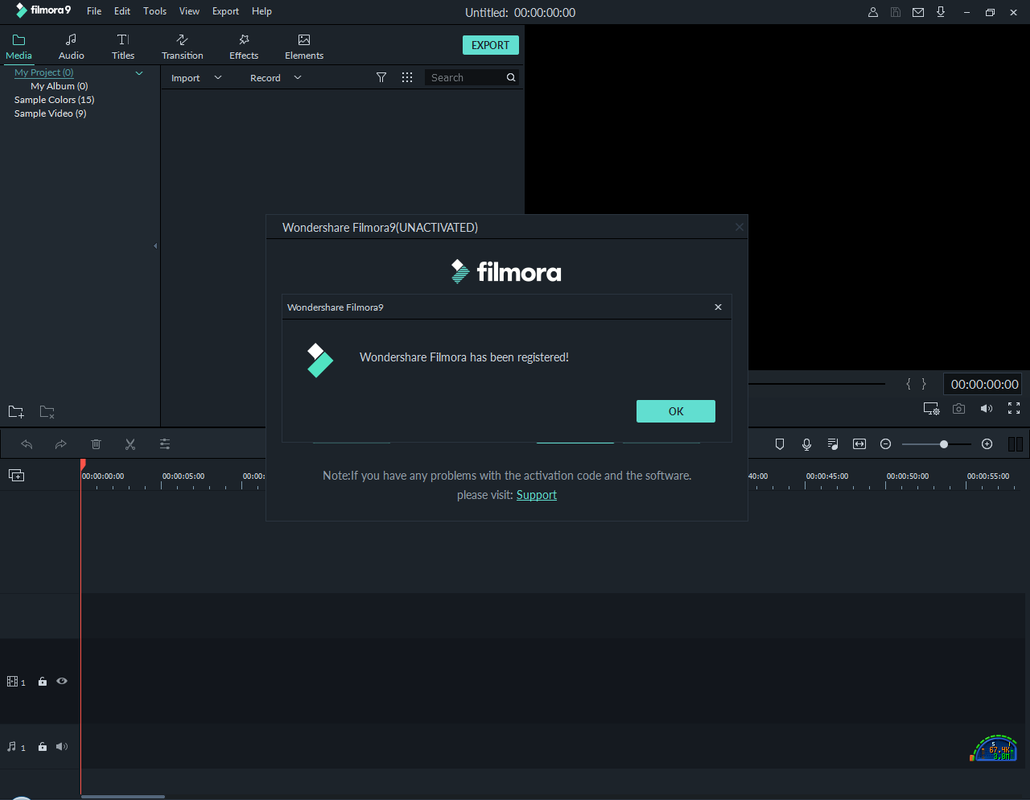Click the Redo arrow icon
Screen dimensions: 1030x800
point(60,444)
